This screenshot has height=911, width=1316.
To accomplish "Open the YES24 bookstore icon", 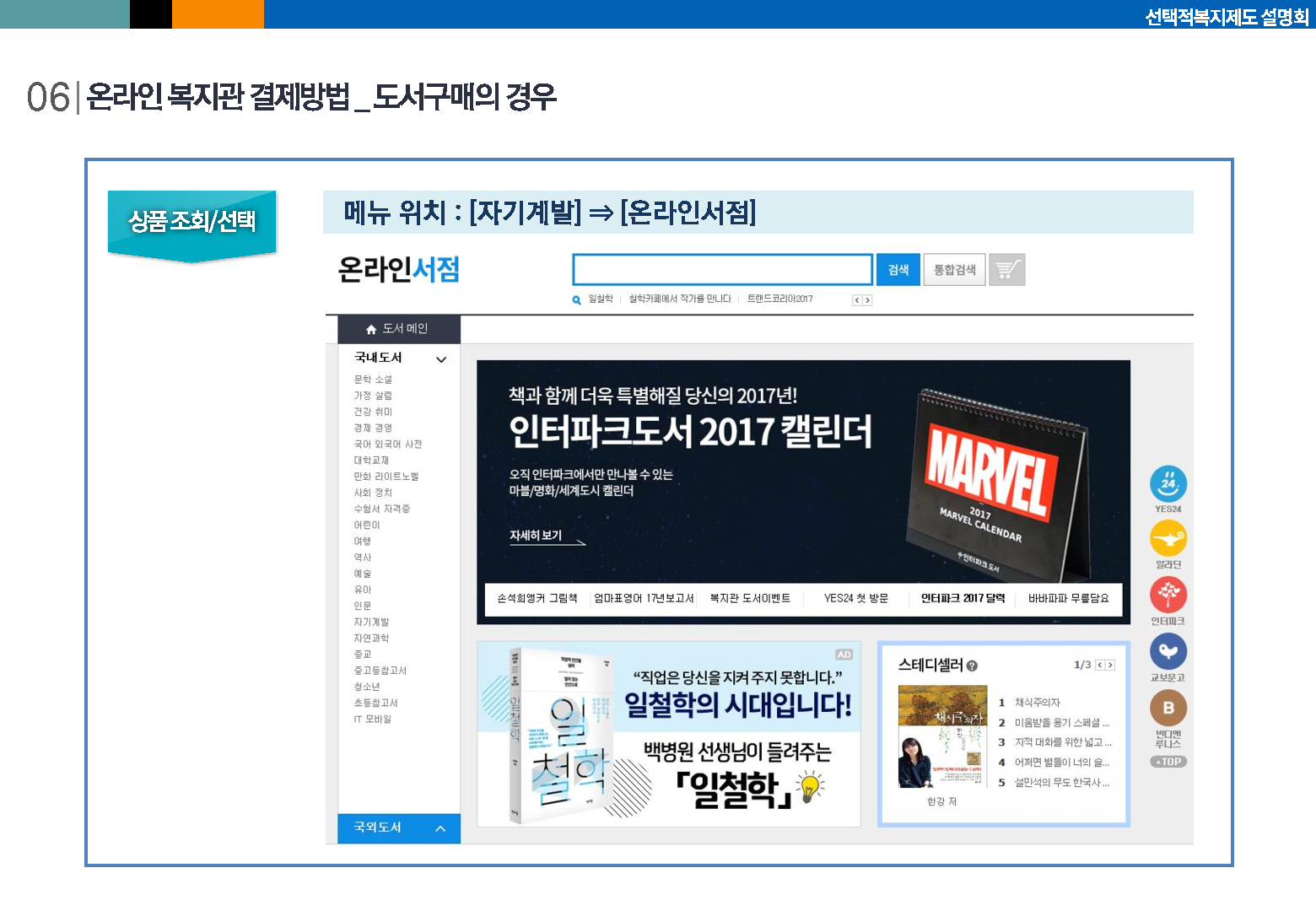I will 1168,484.
